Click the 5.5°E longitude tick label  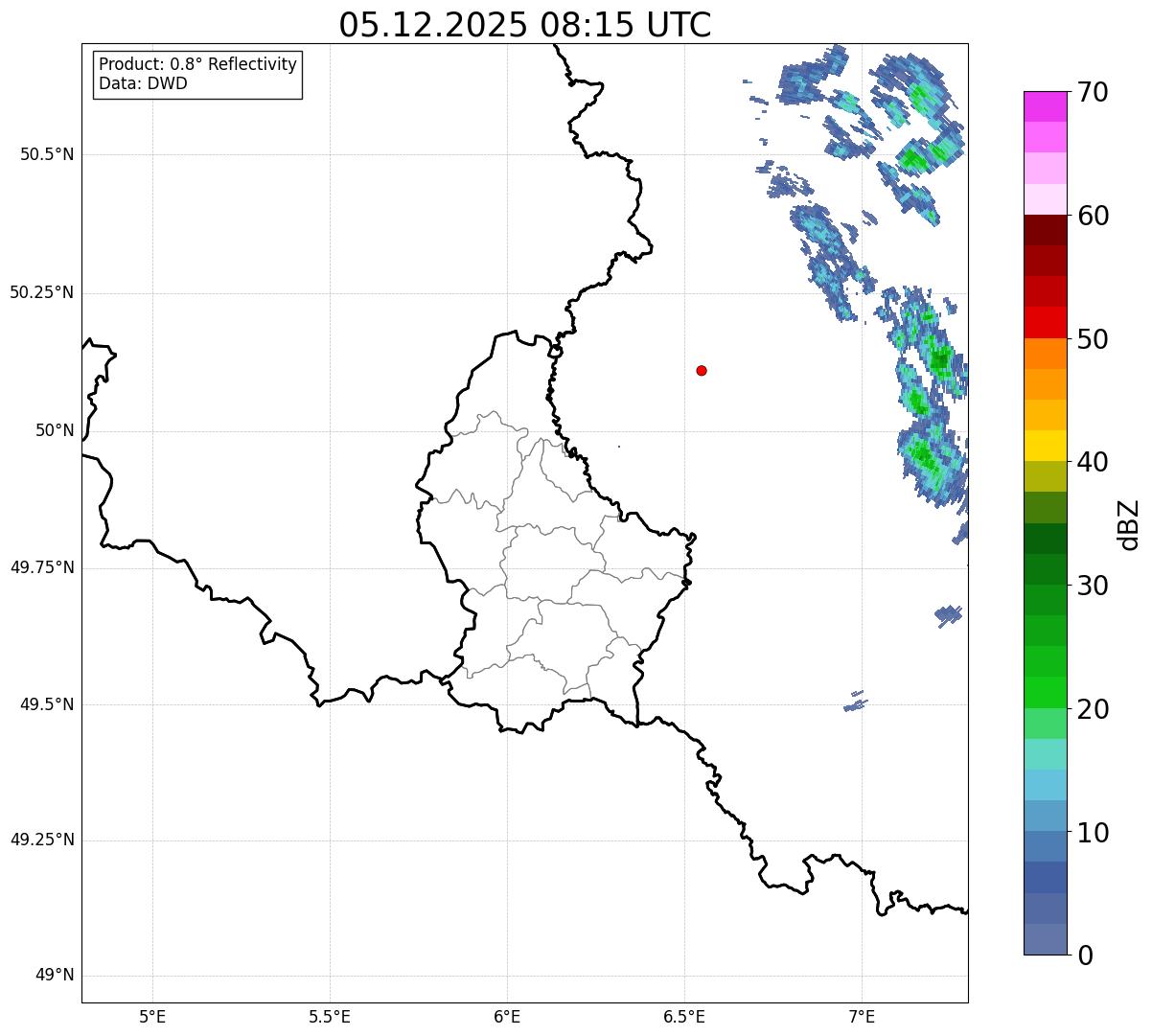coord(330,1016)
